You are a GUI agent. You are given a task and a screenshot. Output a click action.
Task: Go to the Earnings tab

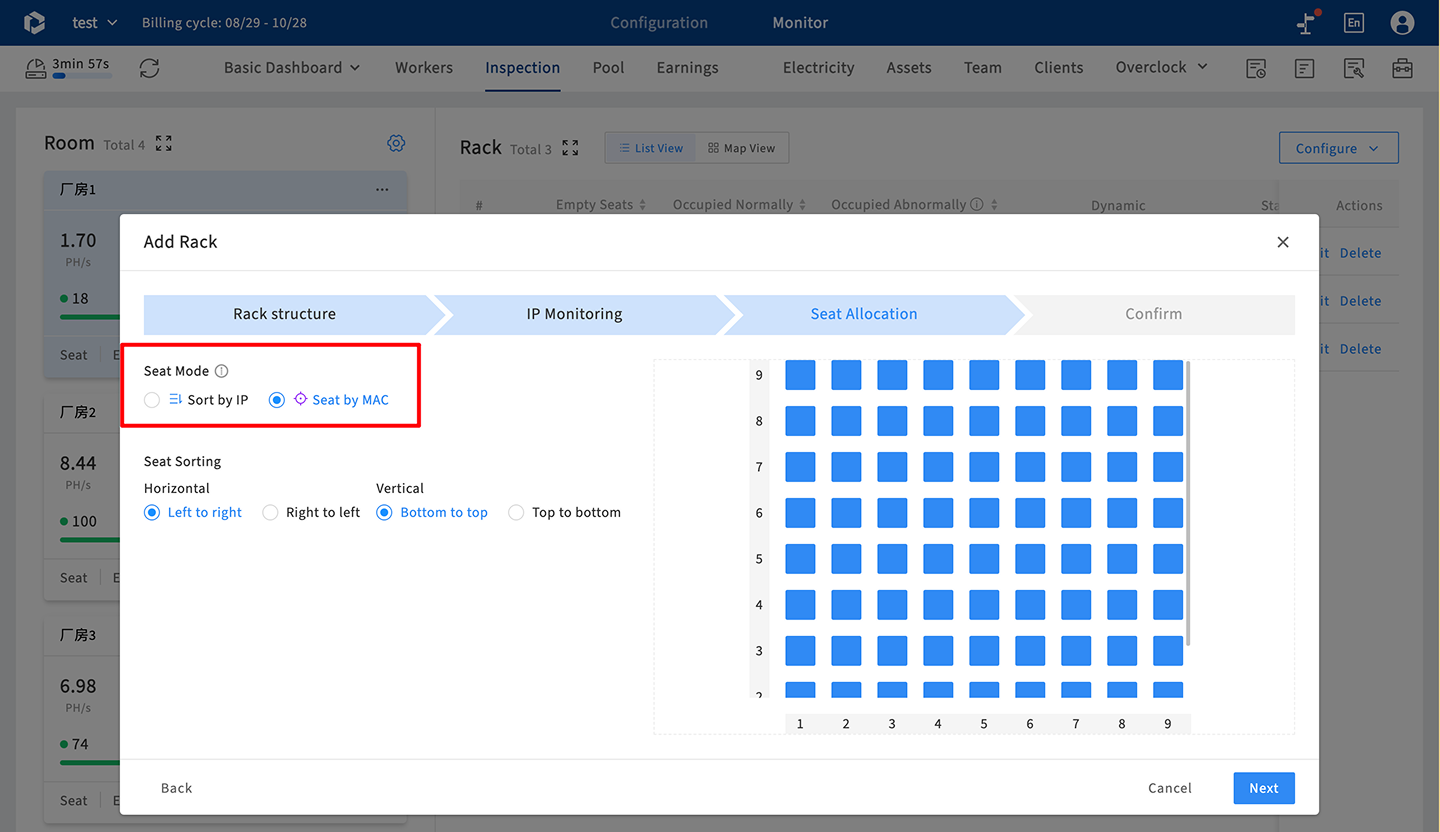687,68
